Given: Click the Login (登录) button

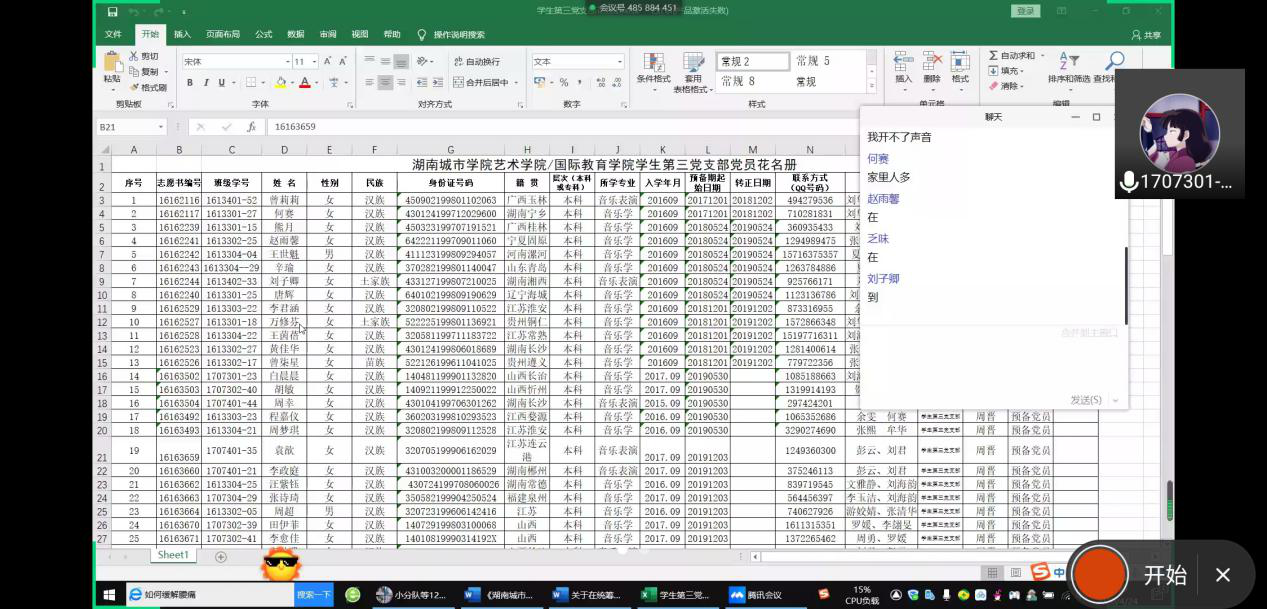Looking at the screenshot, I should click(x=1025, y=11).
